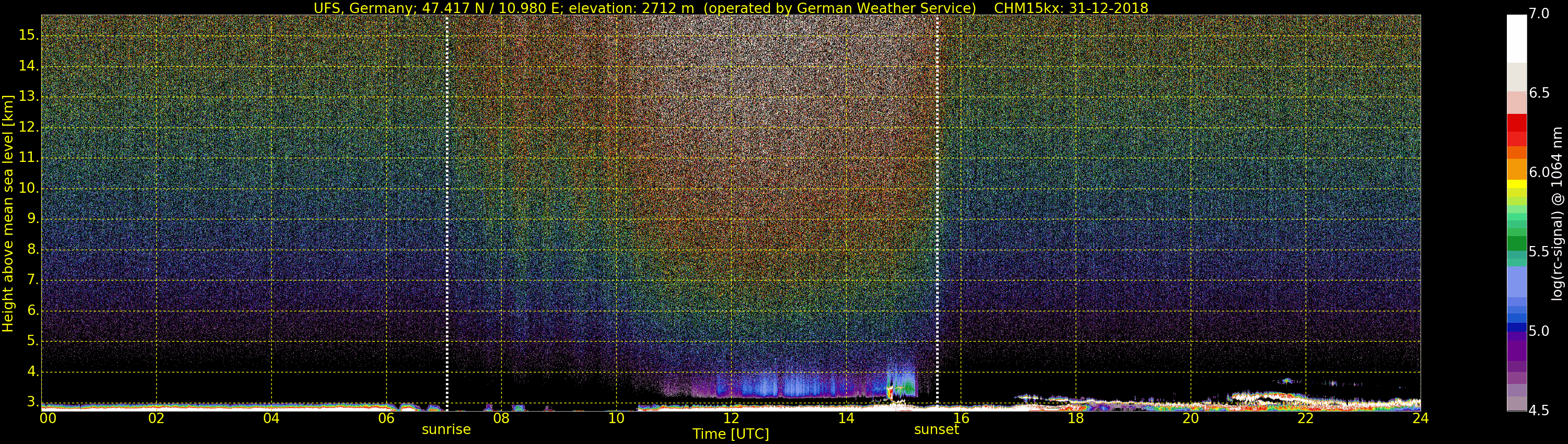This screenshot has width=1568, height=444.
Task: Click the '22' time tick label
Action: [1306, 418]
